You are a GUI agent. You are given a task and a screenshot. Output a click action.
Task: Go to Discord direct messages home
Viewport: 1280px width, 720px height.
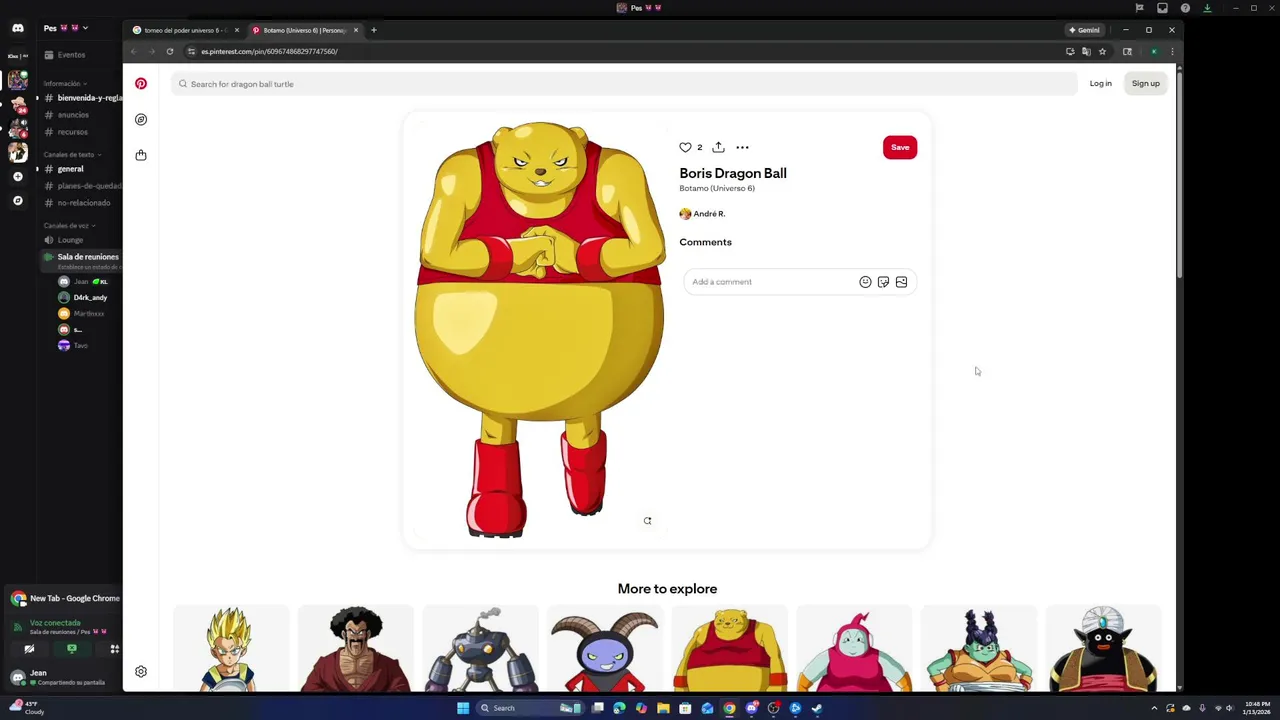(17, 28)
